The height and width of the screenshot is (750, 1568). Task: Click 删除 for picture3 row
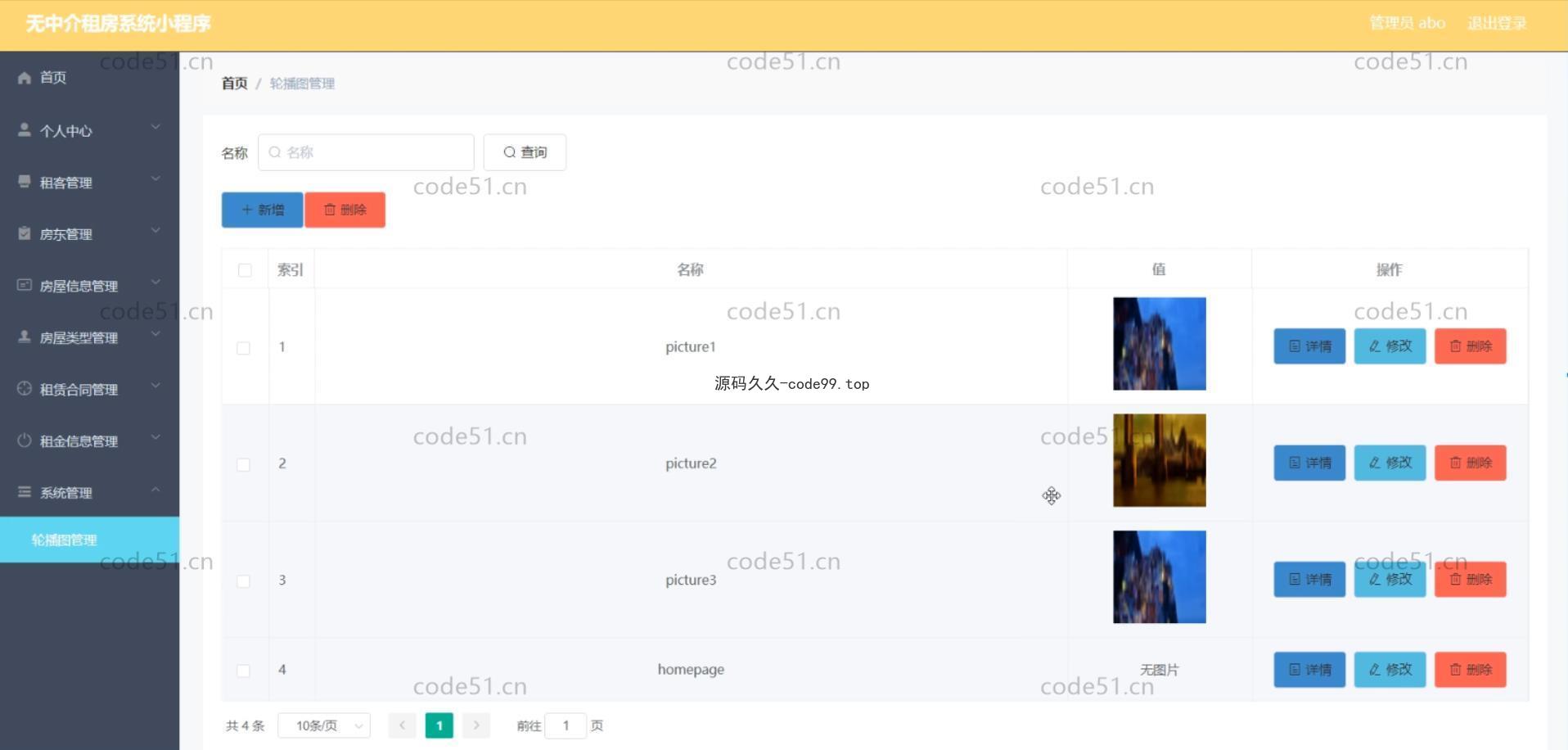[x=1470, y=579]
